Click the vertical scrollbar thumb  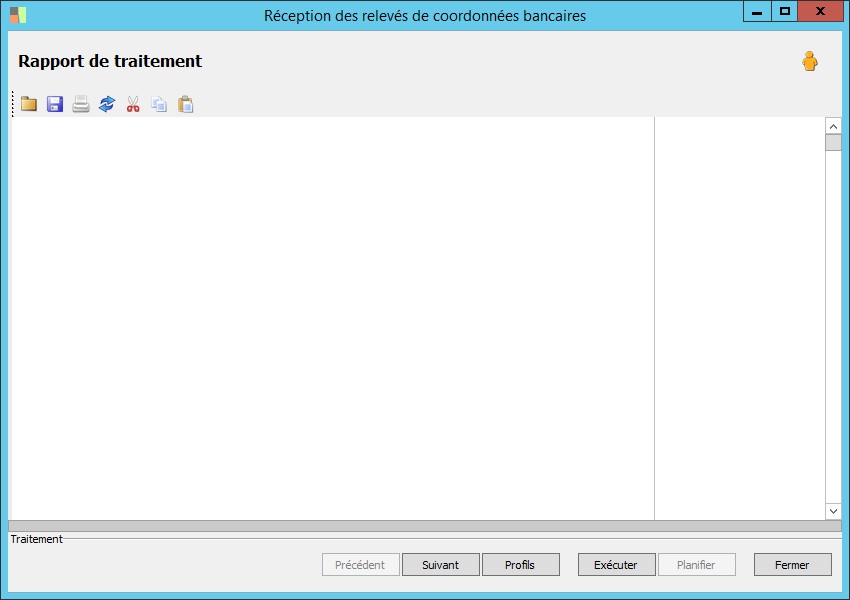click(833, 143)
